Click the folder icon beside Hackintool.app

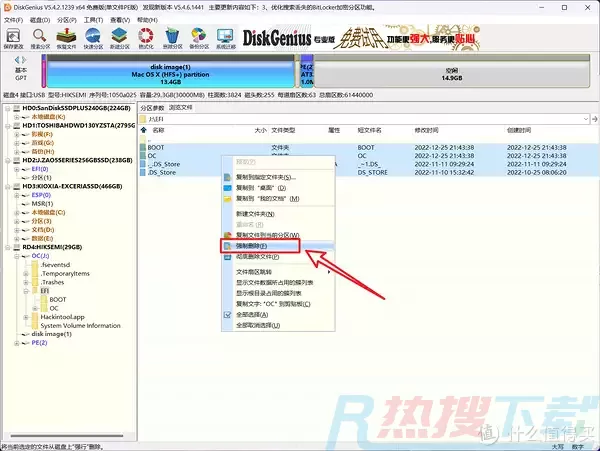point(35,317)
